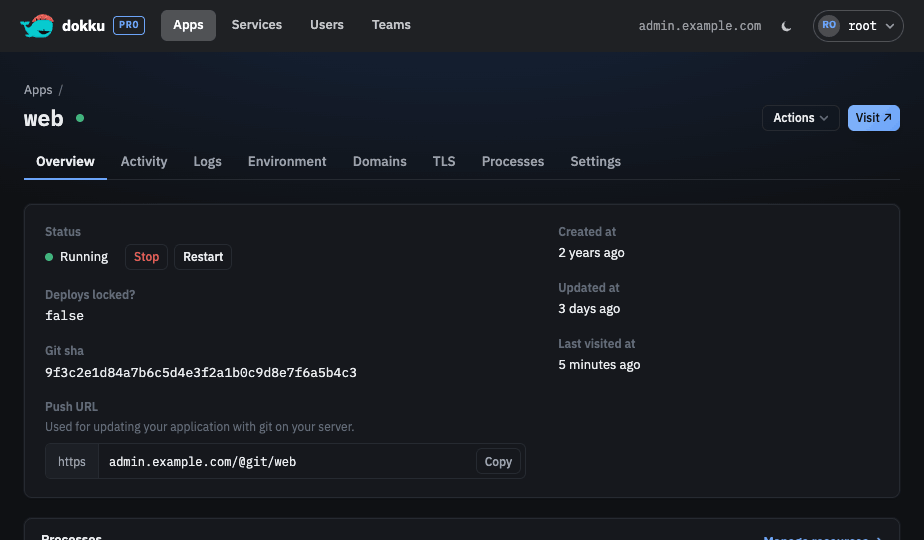Open the root user dropdown

[858, 25]
